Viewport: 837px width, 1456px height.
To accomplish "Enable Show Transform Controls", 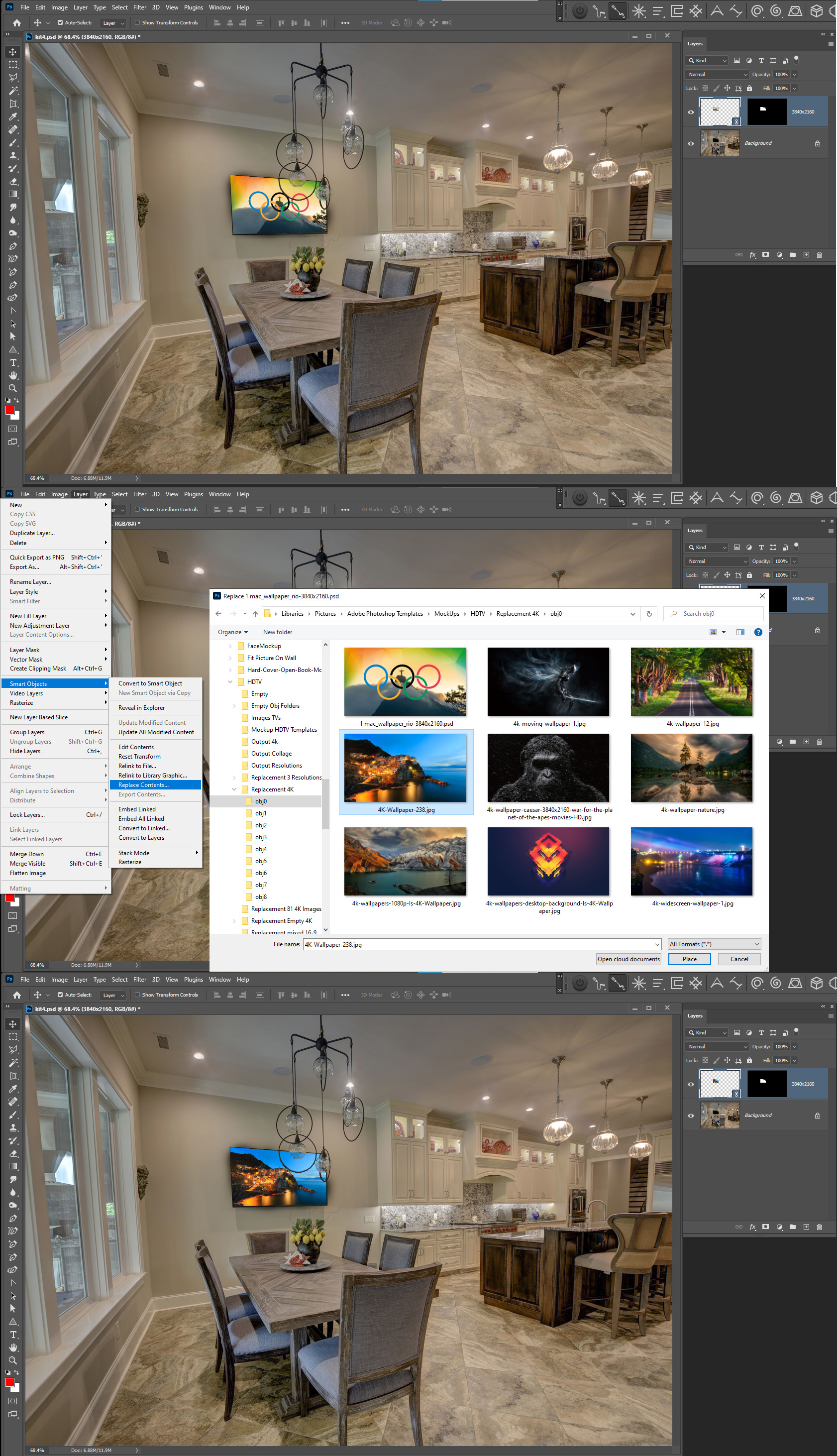I will pyautogui.click(x=137, y=22).
